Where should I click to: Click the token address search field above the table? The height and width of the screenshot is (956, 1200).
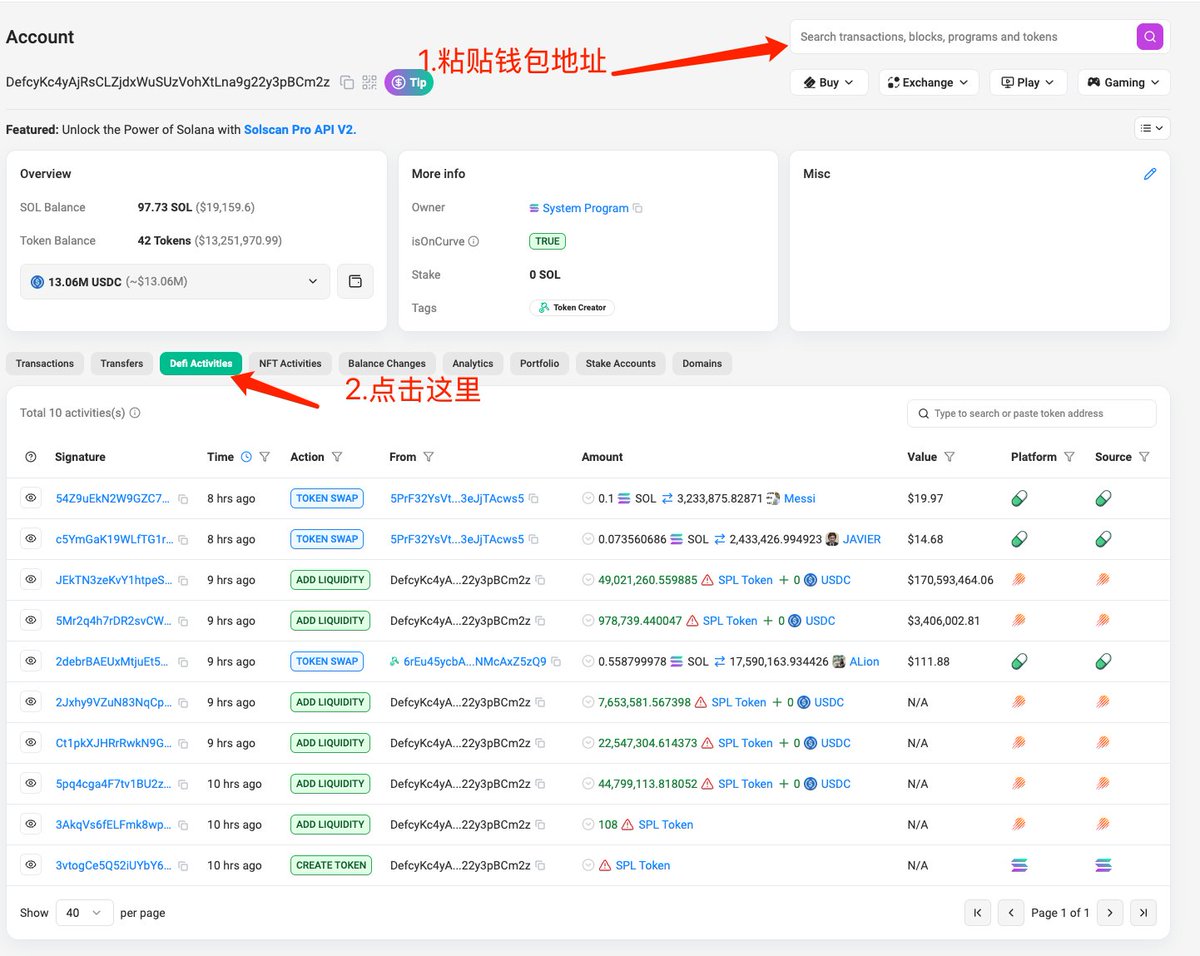(1031, 413)
